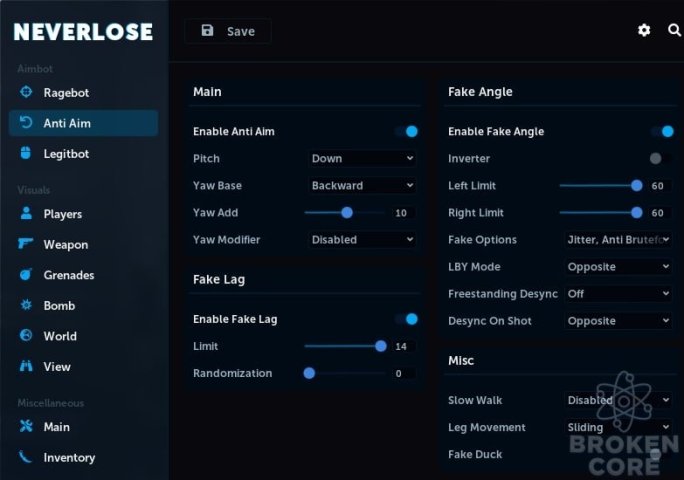
Task: Click the Yaw Add slider handle
Action: click(347, 213)
